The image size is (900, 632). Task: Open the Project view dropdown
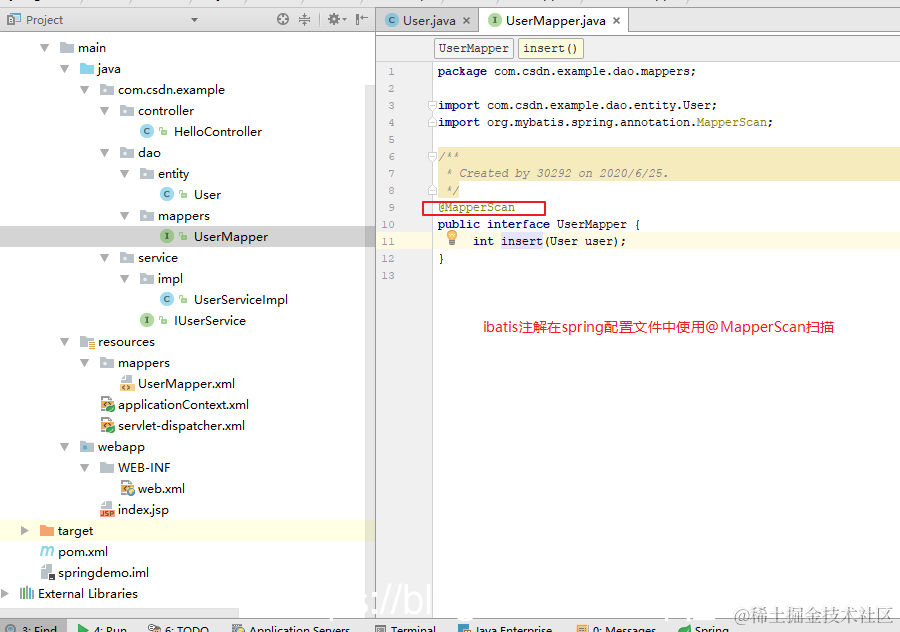(195, 20)
